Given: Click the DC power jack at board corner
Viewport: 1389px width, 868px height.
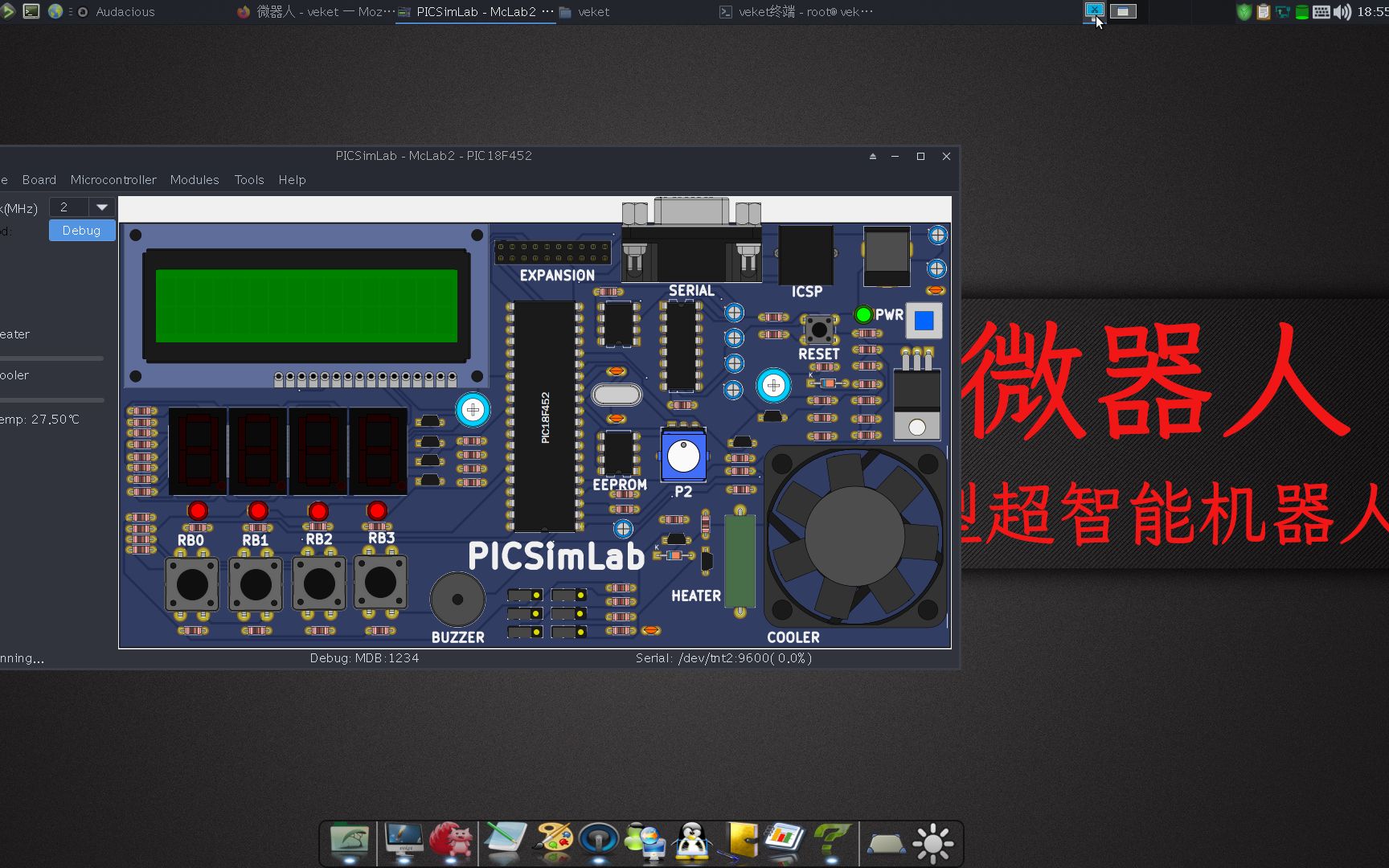Looking at the screenshot, I should click(x=887, y=256).
